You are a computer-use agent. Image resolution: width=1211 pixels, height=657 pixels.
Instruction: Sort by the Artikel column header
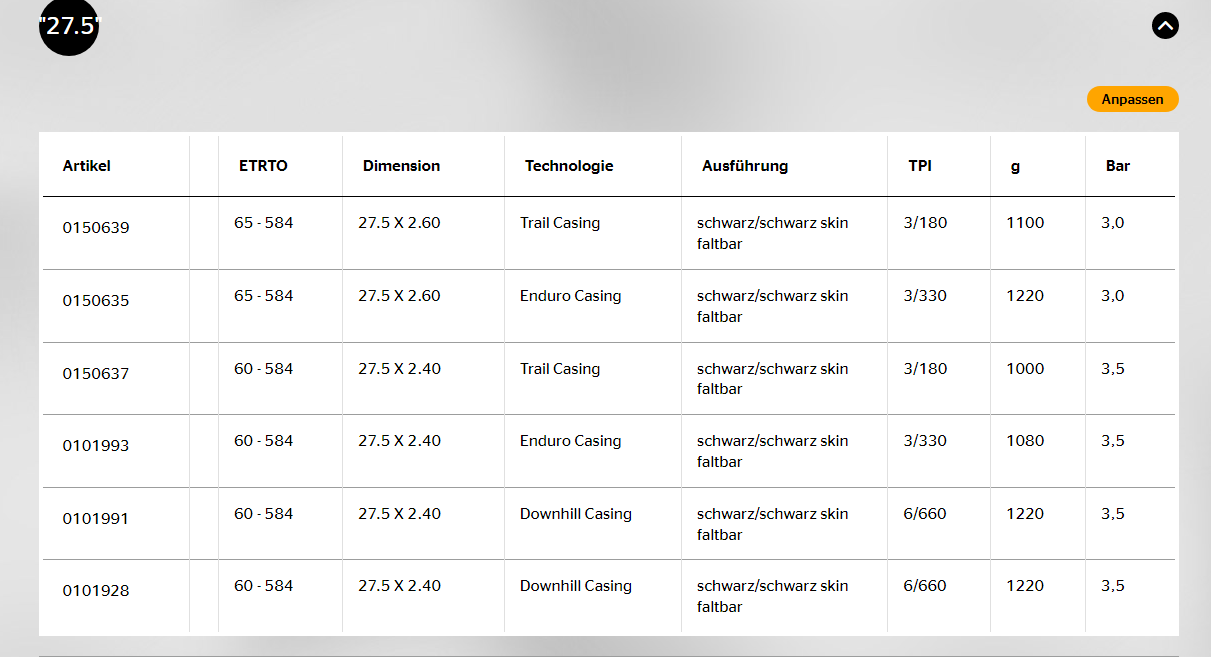click(87, 166)
